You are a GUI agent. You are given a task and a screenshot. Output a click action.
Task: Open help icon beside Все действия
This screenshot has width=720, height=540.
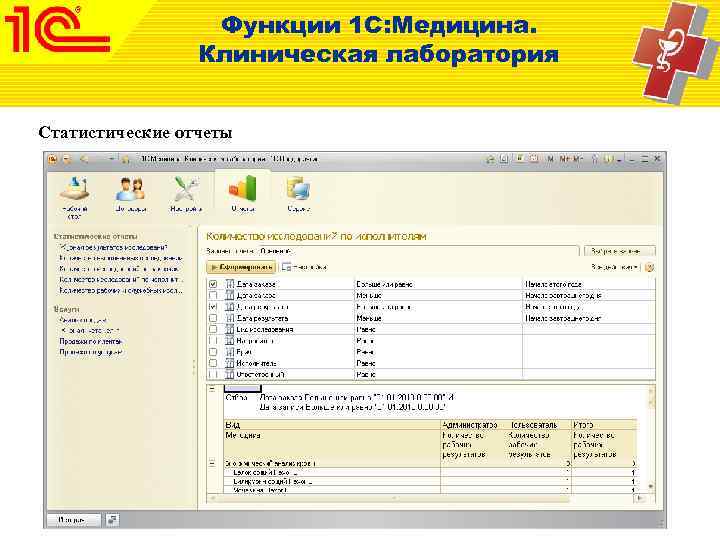tap(649, 267)
